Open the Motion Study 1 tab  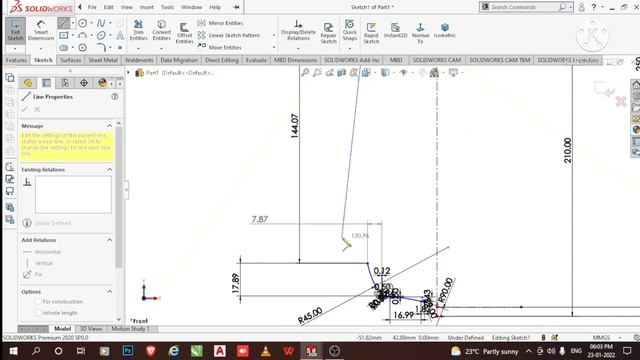131,329
